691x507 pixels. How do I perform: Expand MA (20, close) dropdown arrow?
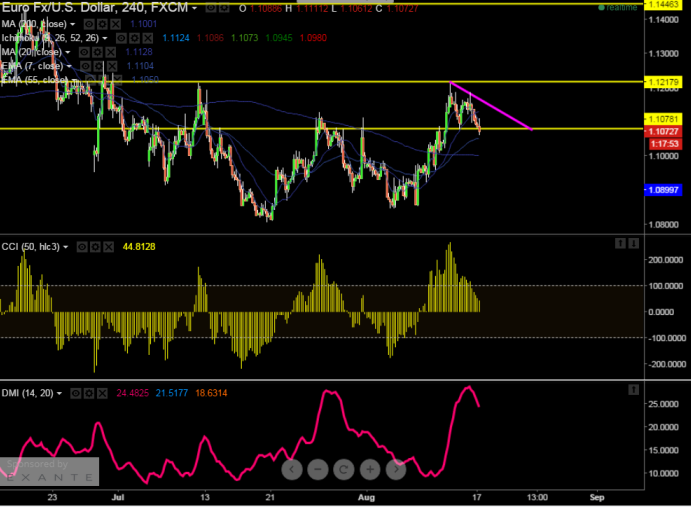(x=68, y=52)
